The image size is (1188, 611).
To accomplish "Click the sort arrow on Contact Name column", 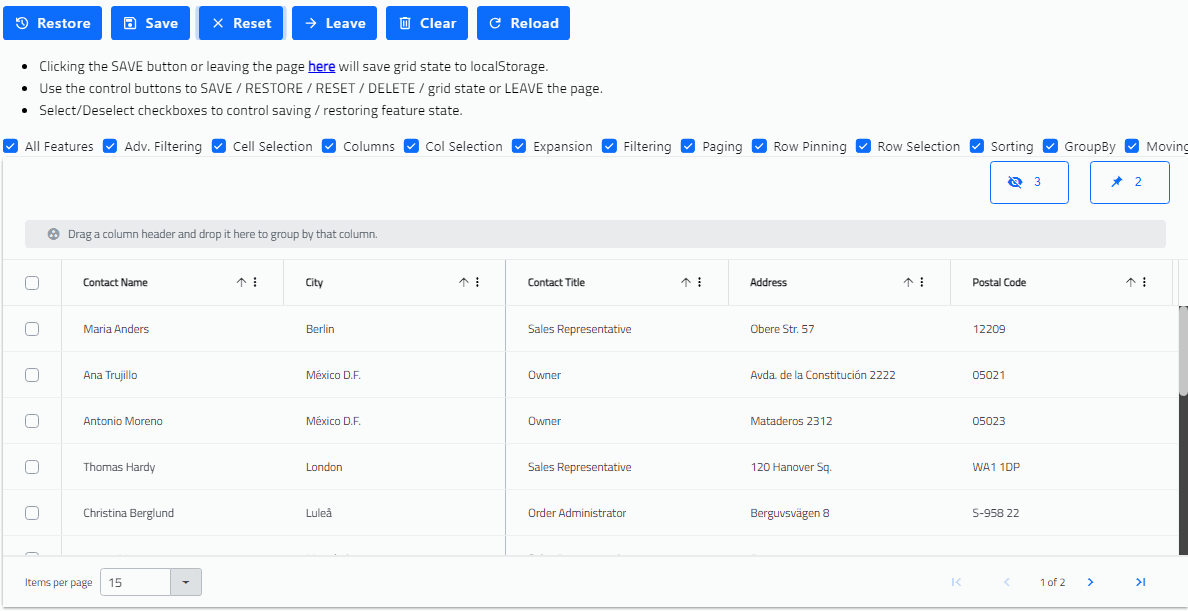I will (241, 283).
